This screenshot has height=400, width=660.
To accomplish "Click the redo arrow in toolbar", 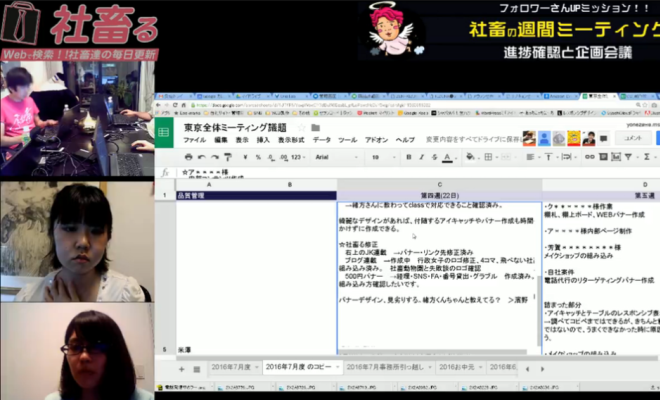I will [x=214, y=158].
